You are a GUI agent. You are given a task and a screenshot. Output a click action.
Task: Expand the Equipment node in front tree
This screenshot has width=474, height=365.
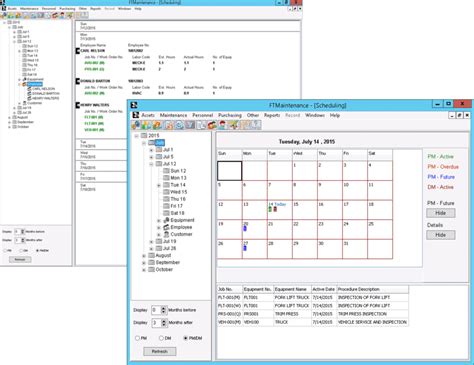click(159, 220)
